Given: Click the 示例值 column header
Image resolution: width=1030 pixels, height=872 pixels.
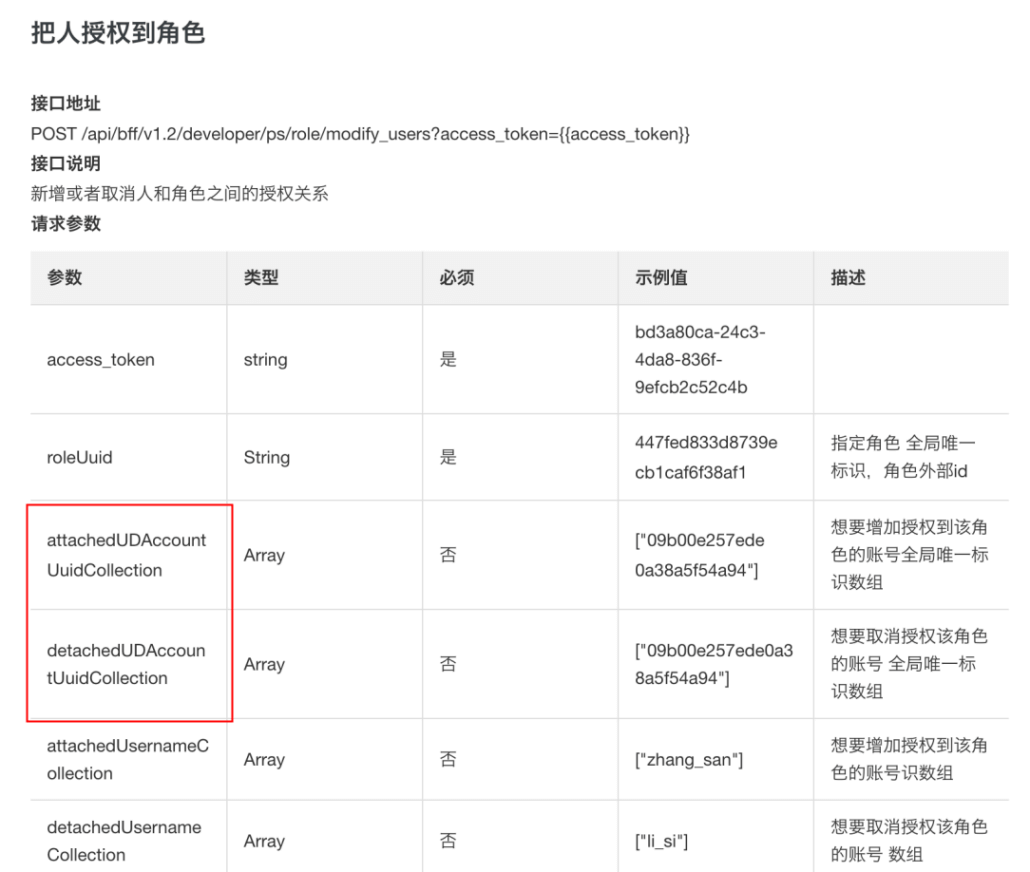Looking at the screenshot, I should coord(661,278).
